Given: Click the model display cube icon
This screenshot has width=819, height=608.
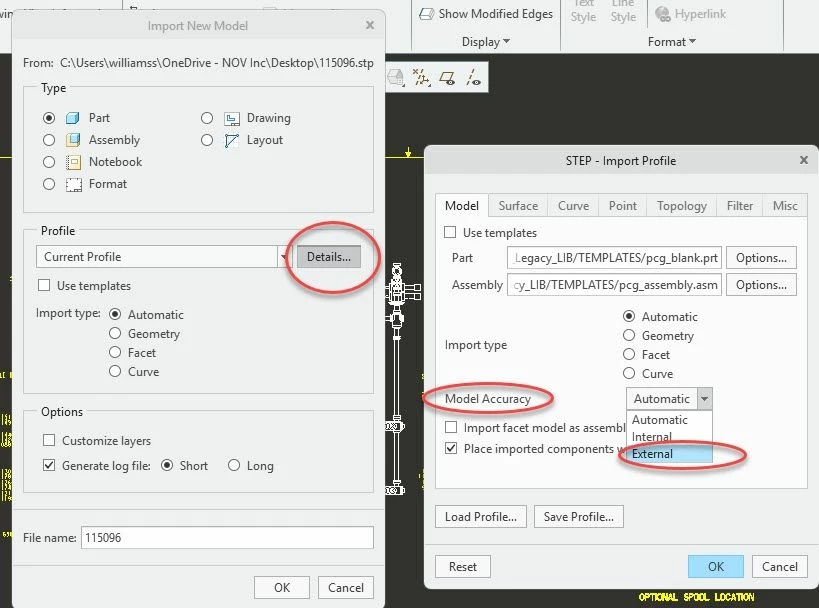Looking at the screenshot, I should [x=395, y=78].
